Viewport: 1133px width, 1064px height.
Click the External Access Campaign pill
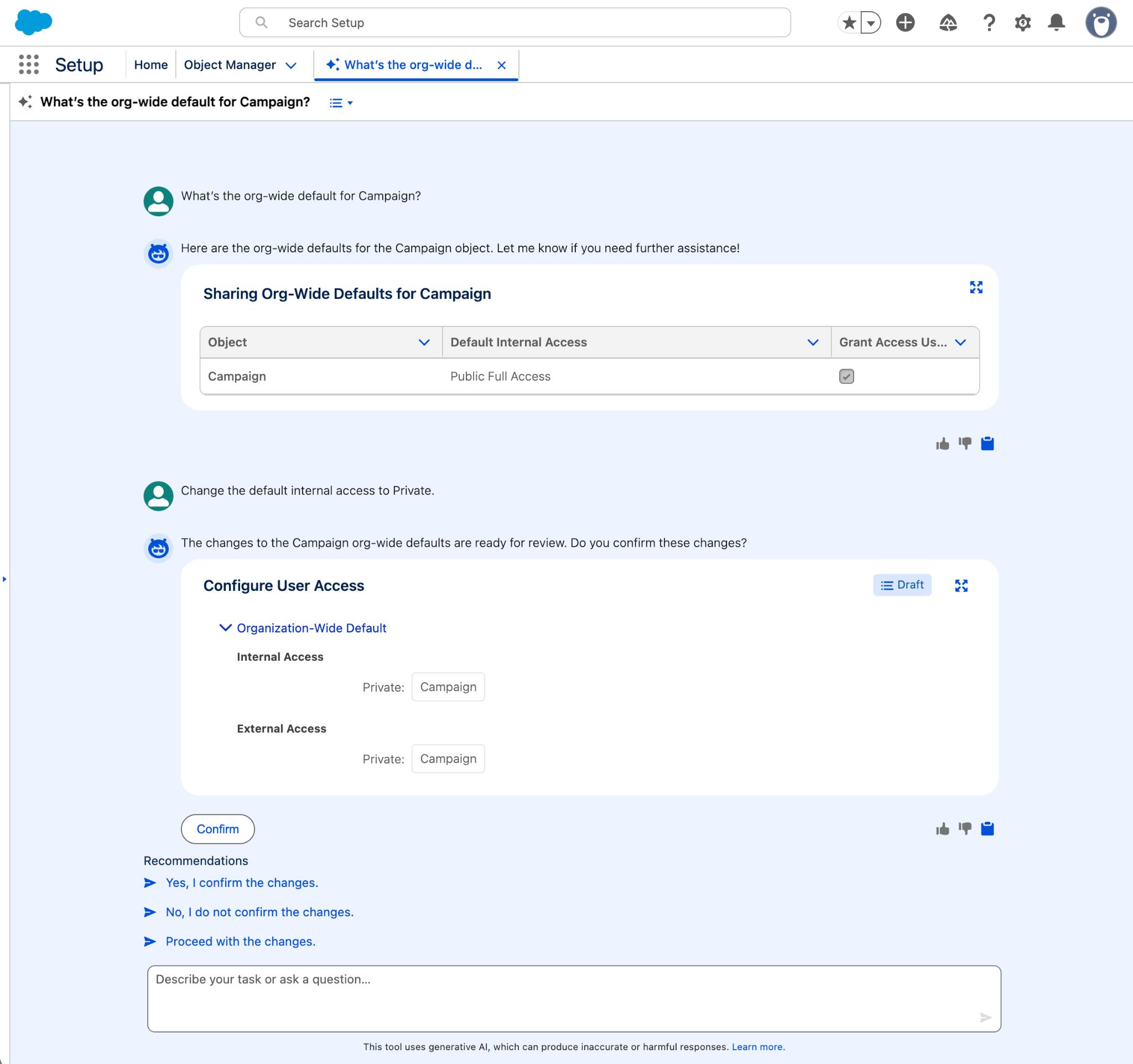(x=448, y=759)
